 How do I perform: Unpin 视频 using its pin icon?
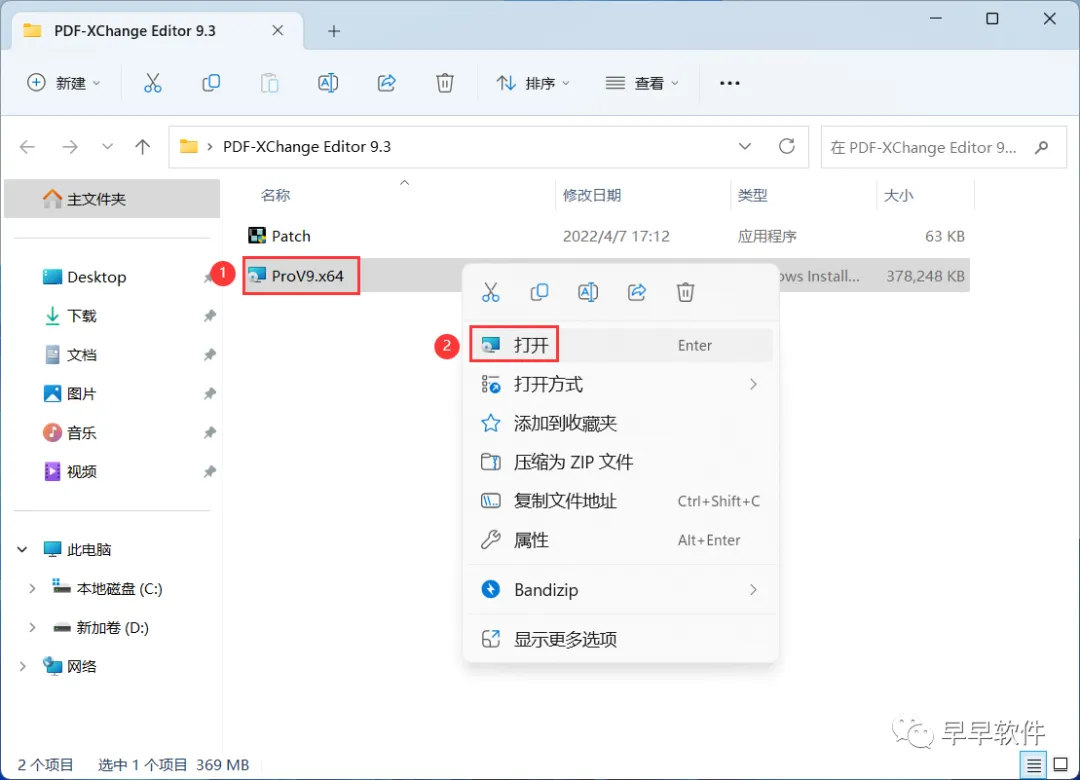tap(209, 471)
